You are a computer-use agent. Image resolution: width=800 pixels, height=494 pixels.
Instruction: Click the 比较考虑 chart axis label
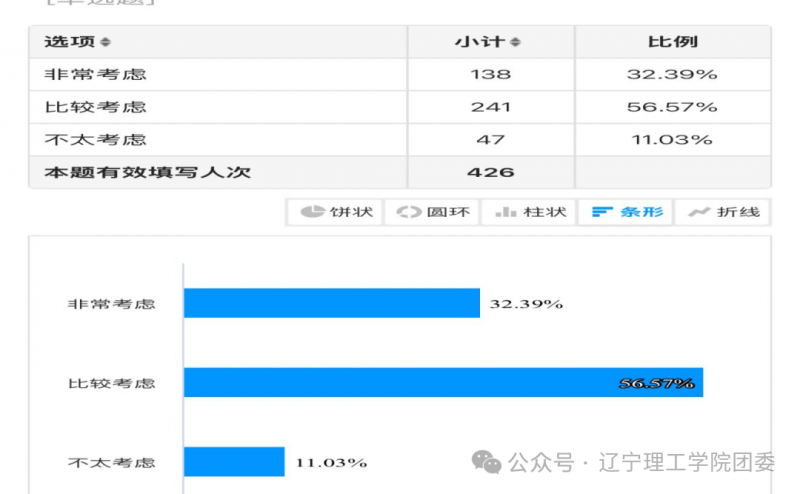point(111,383)
